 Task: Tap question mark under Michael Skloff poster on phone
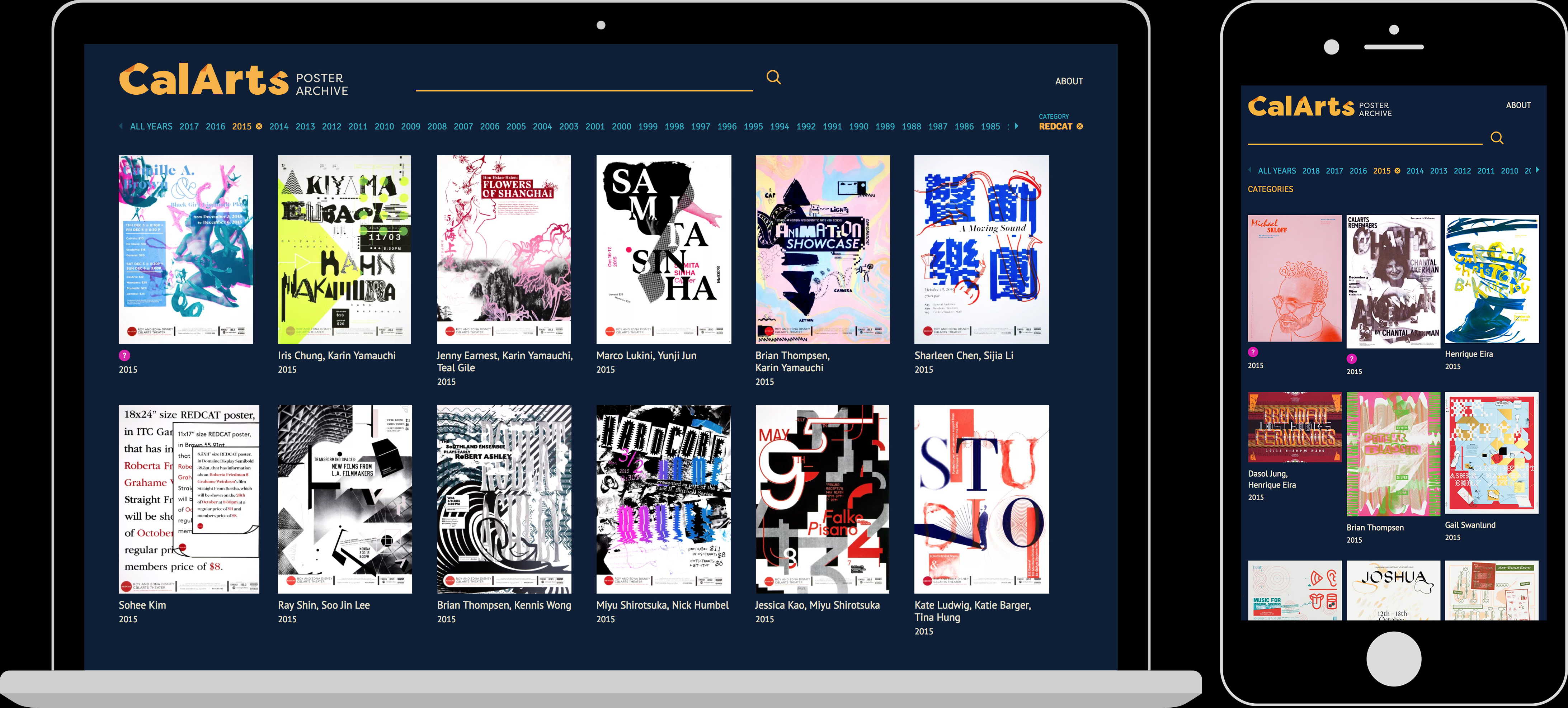[x=1253, y=352]
